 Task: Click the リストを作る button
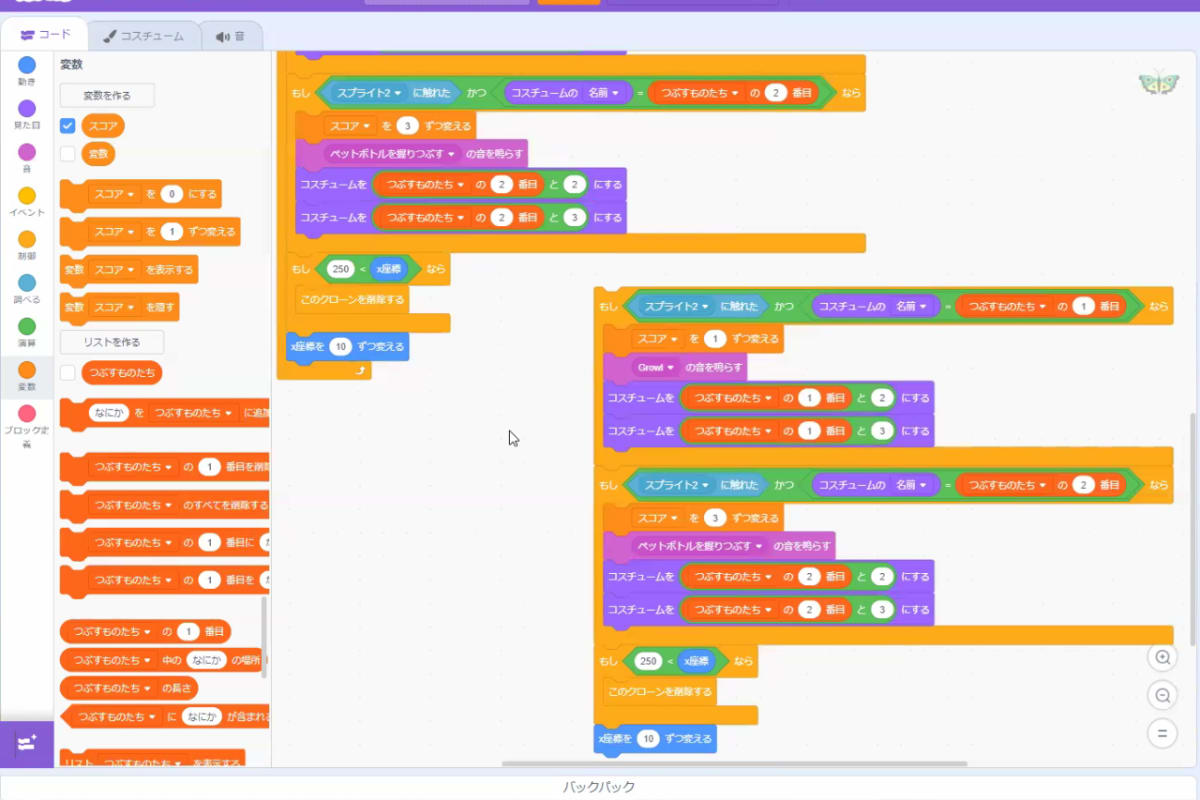(111, 342)
